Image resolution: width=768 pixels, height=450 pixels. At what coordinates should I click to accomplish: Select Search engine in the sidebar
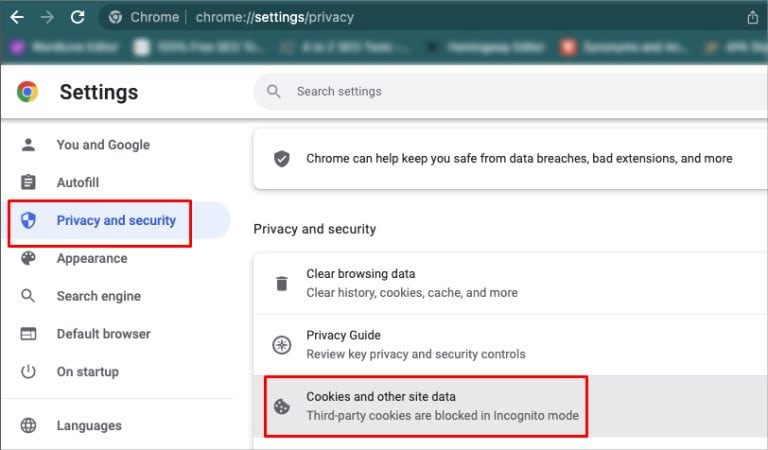[x=98, y=296]
